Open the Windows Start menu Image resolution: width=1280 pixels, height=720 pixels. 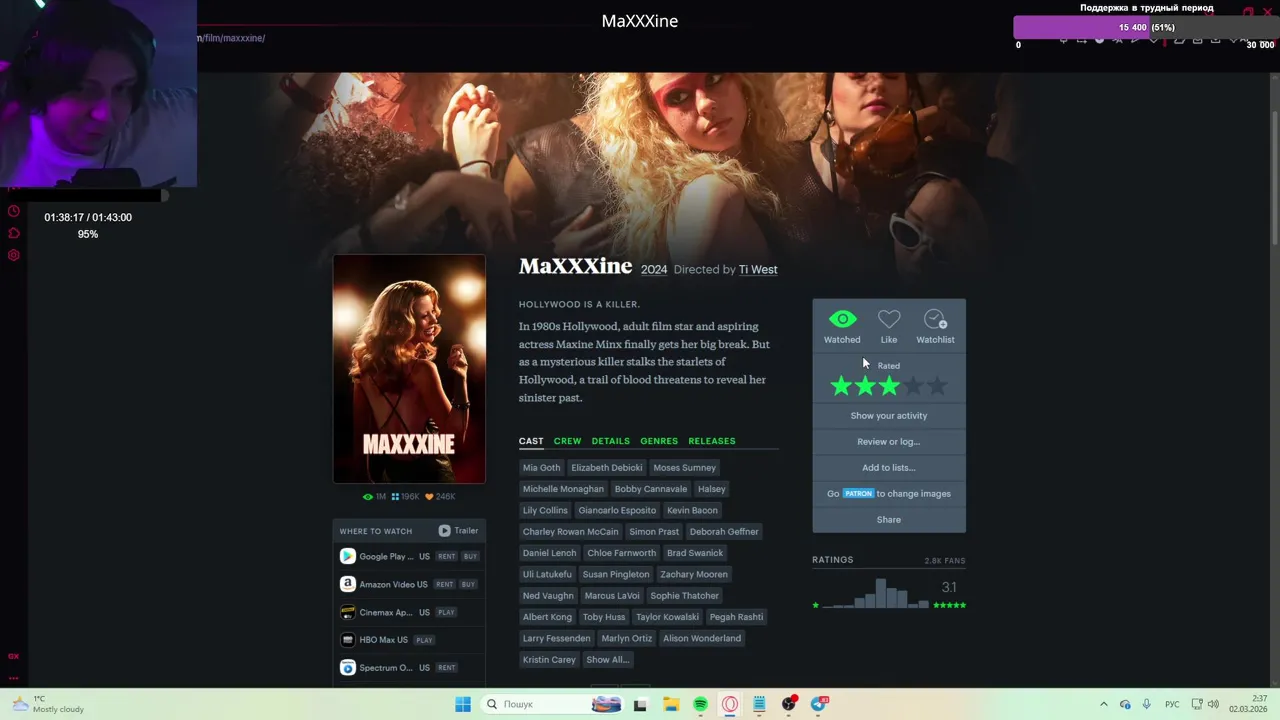[463, 704]
